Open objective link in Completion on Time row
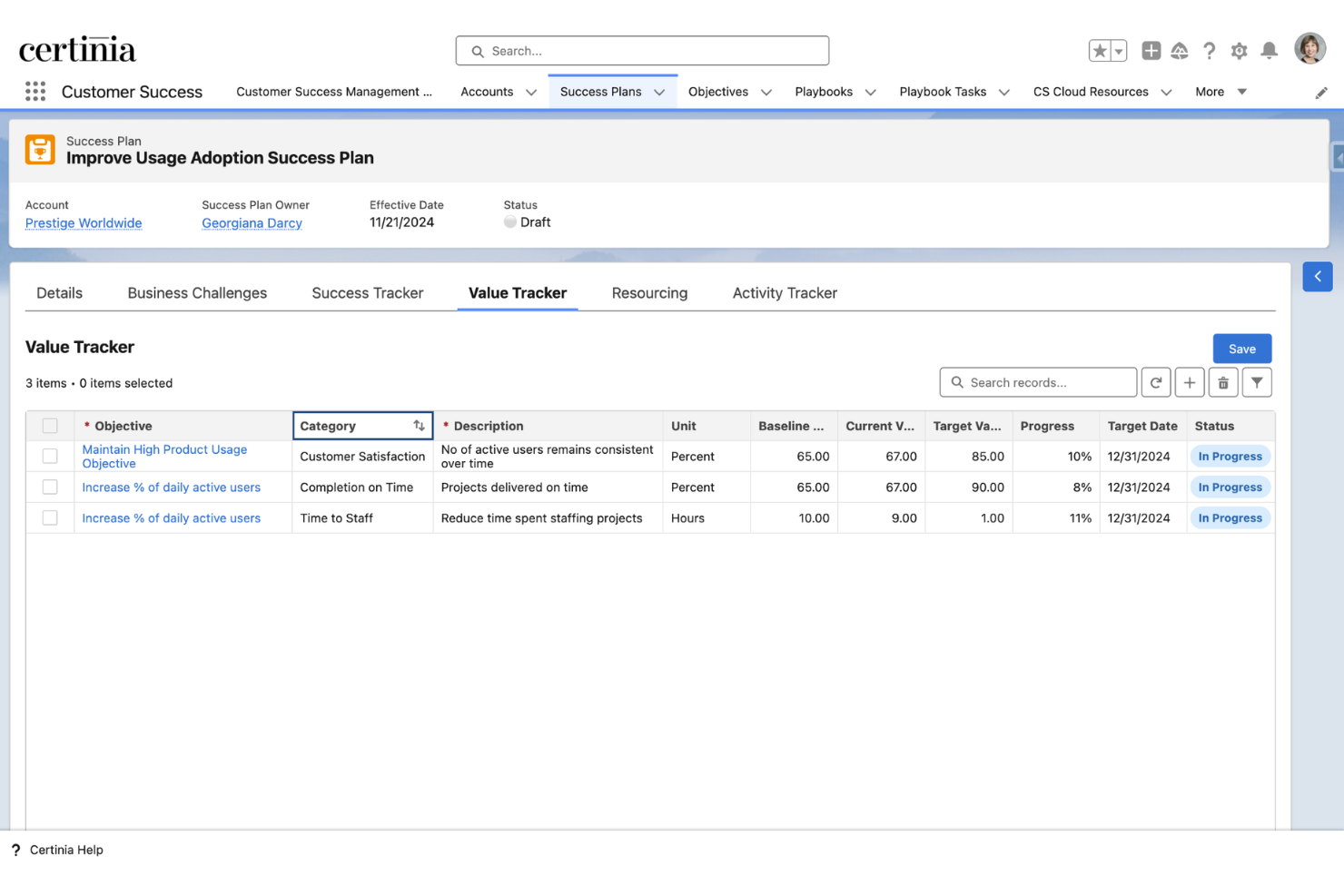The height and width of the screenshot is (896, 1344). point(171,487)
